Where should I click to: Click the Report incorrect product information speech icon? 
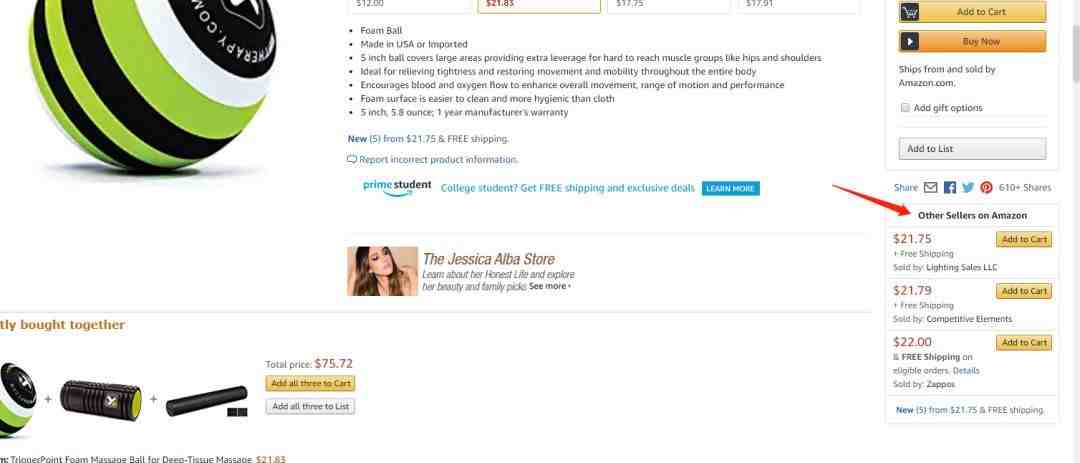pyautogui.click(x=352, y=159)
